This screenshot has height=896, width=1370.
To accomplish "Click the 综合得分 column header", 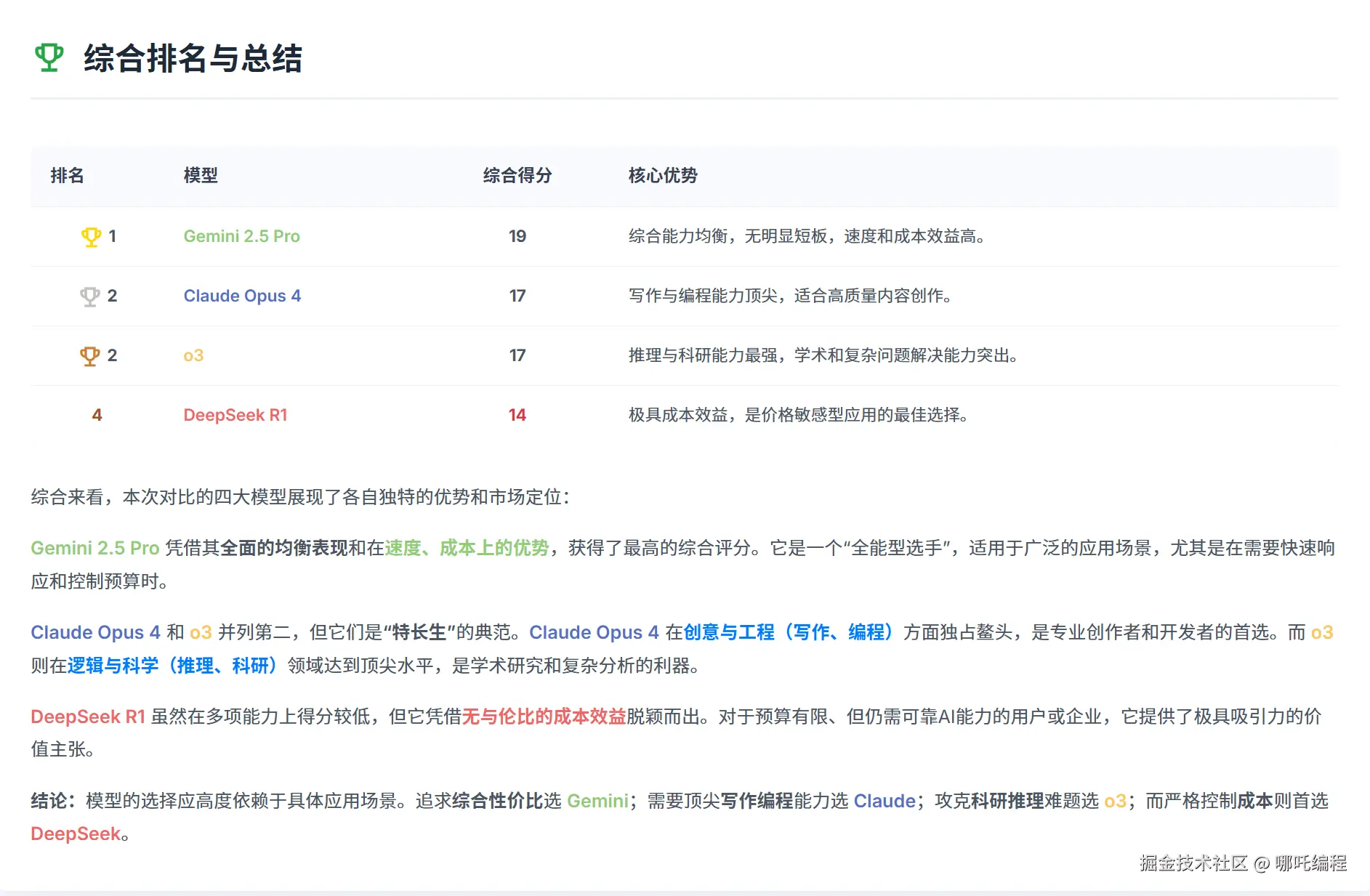I will [517, 175].
